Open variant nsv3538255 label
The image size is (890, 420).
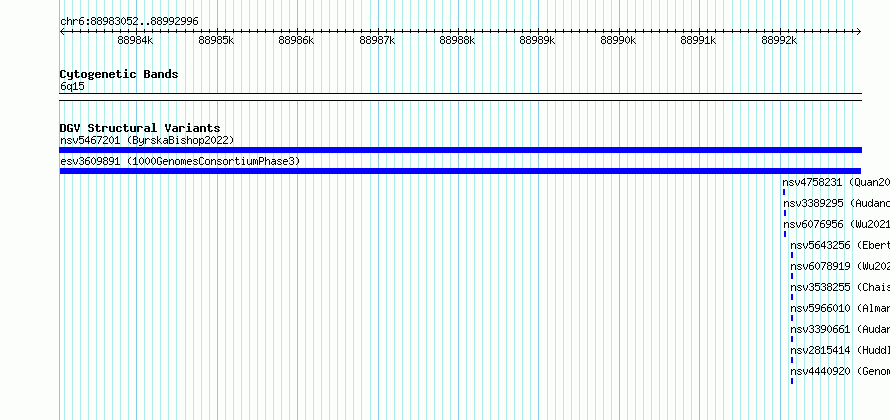pyautogui.click(x=840, y=287)
